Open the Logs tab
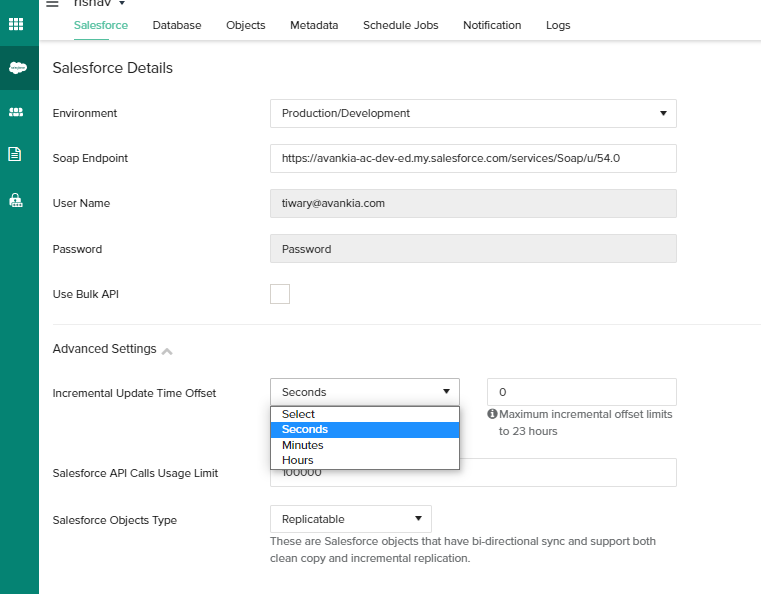761x594 pixels. tap(558, 25)
